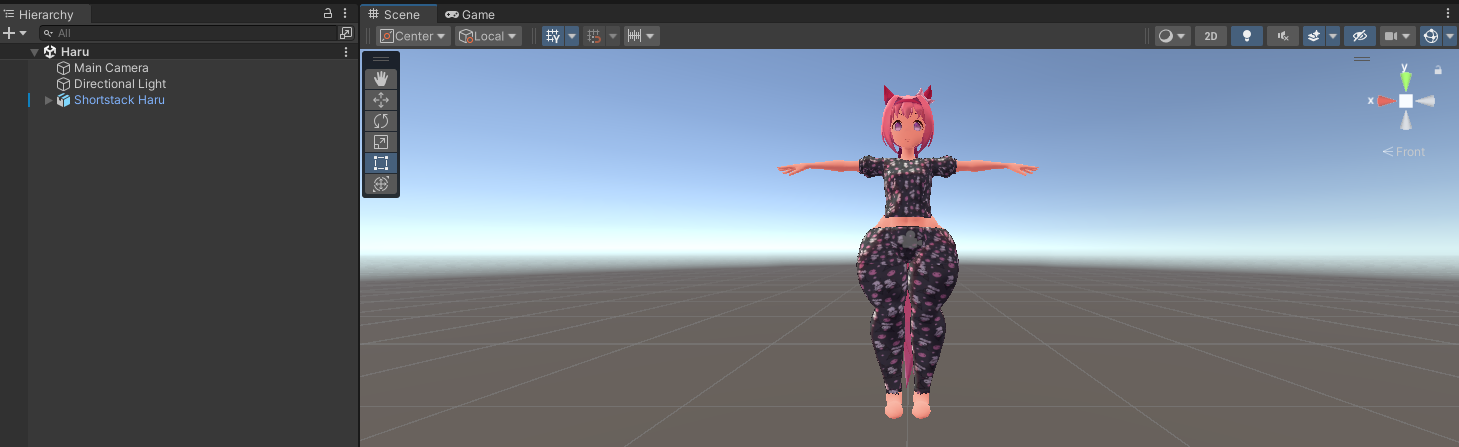Click the Hierarchy search field
The width and height of the screenshot is (1459, 447).
[188, 33]
